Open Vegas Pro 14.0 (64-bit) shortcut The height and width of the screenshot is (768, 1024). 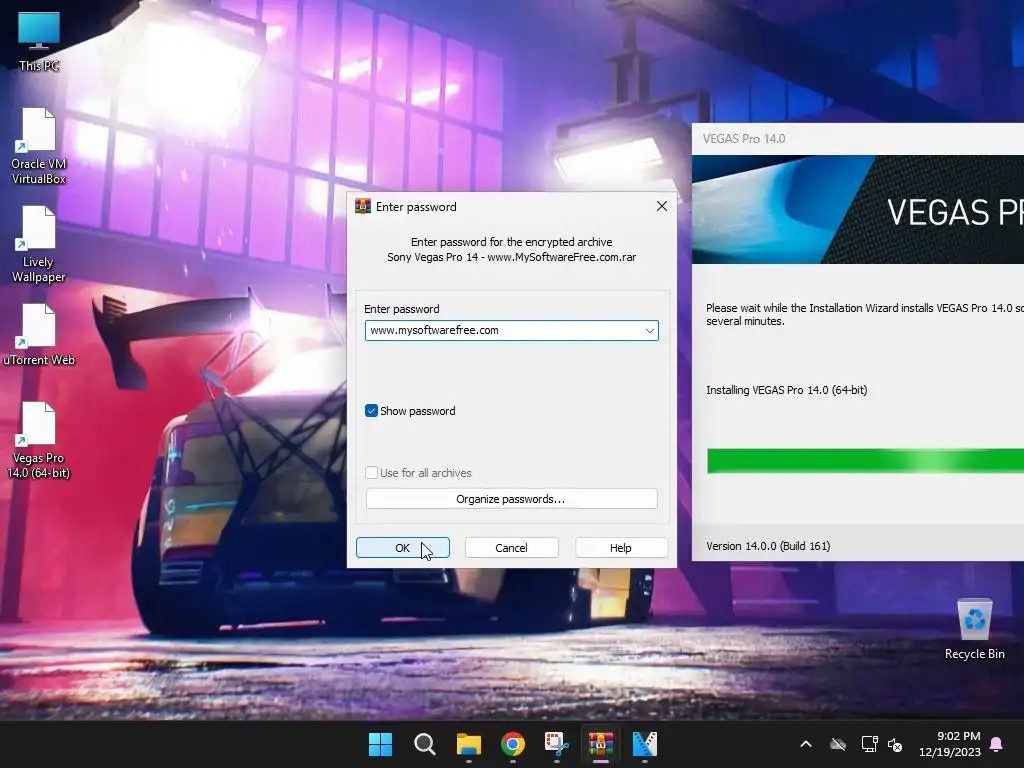39,440
